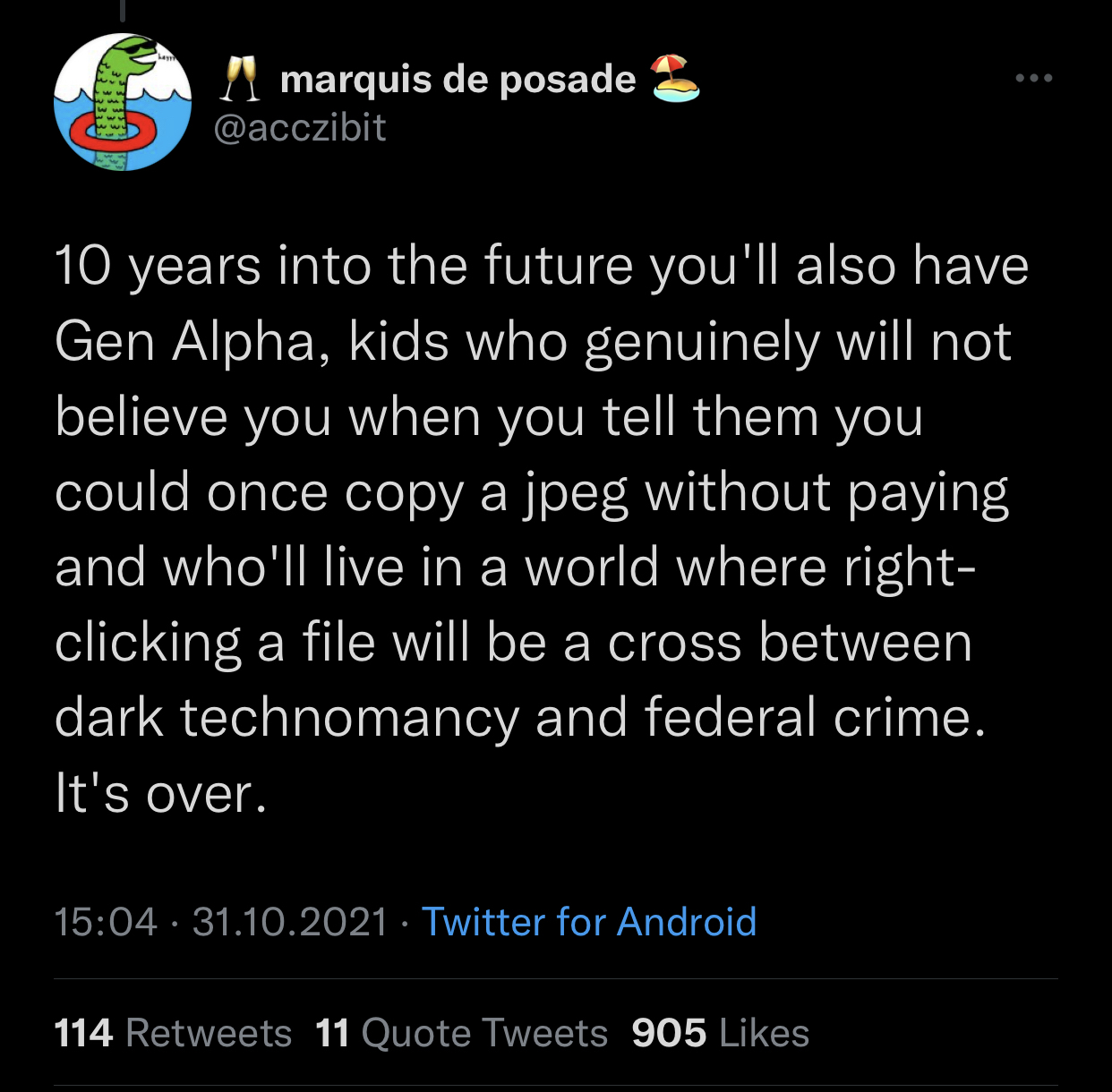This screenshot has width=1112, height=1092.
Task: View the 11 Quote Tweets list
Action: [x=461, y=1033]
